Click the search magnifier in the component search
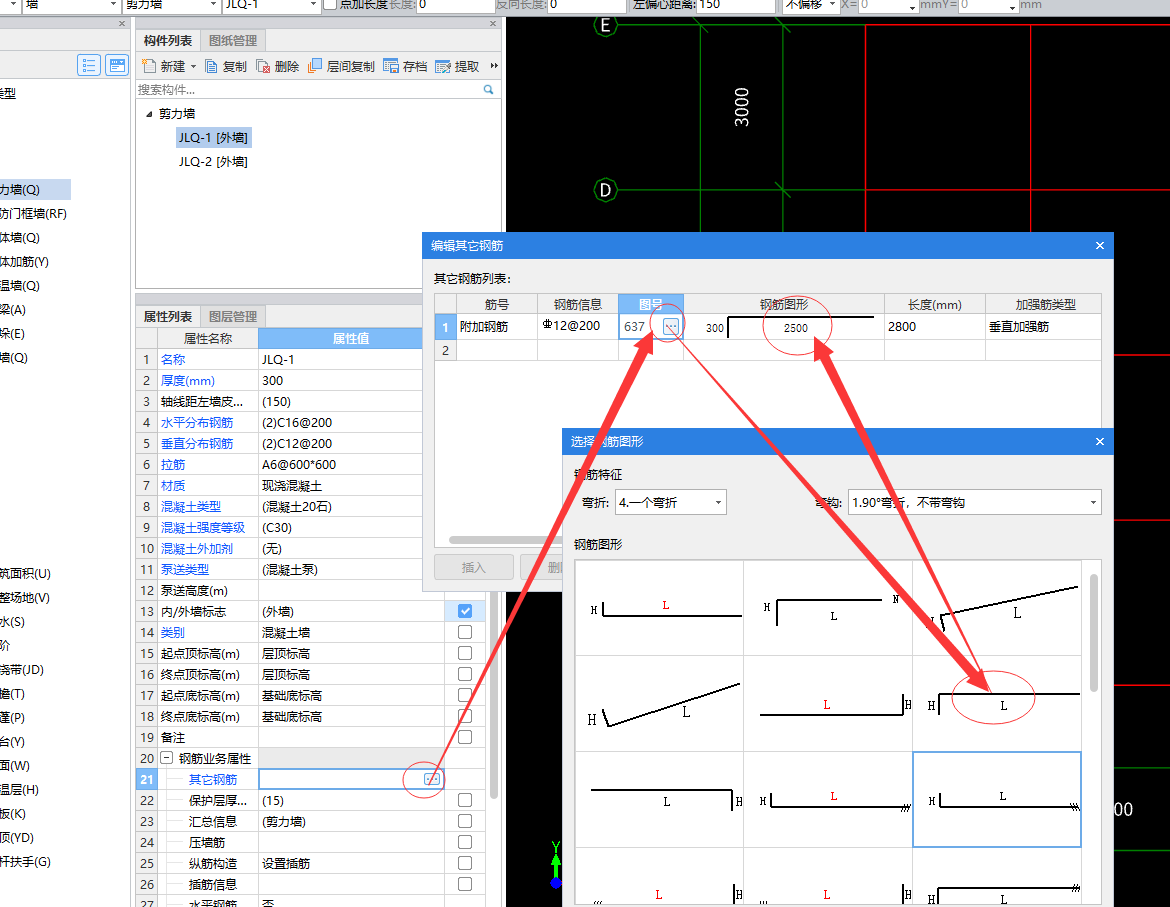1170x907 pixels. [489, 90]
